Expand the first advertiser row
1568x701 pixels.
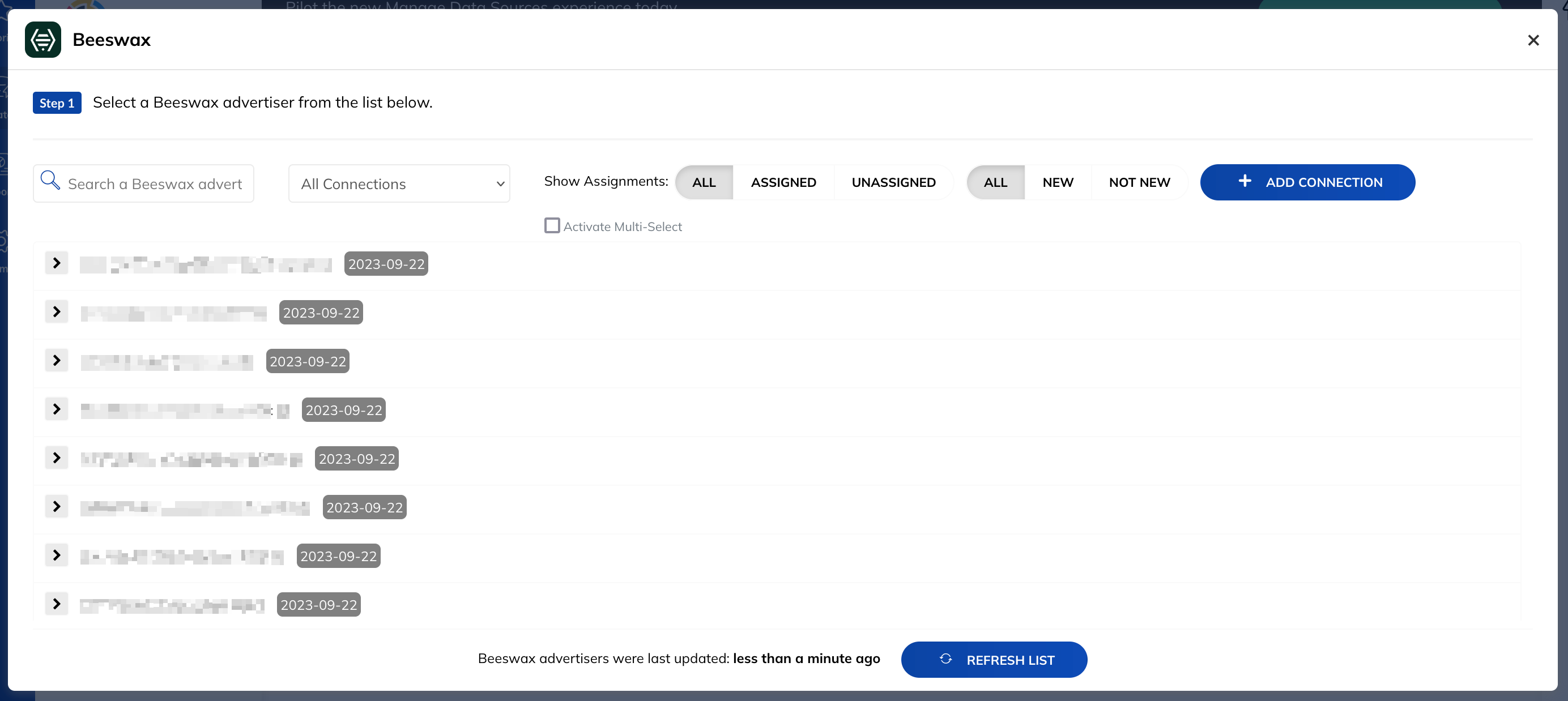click(x=57, y=263)
